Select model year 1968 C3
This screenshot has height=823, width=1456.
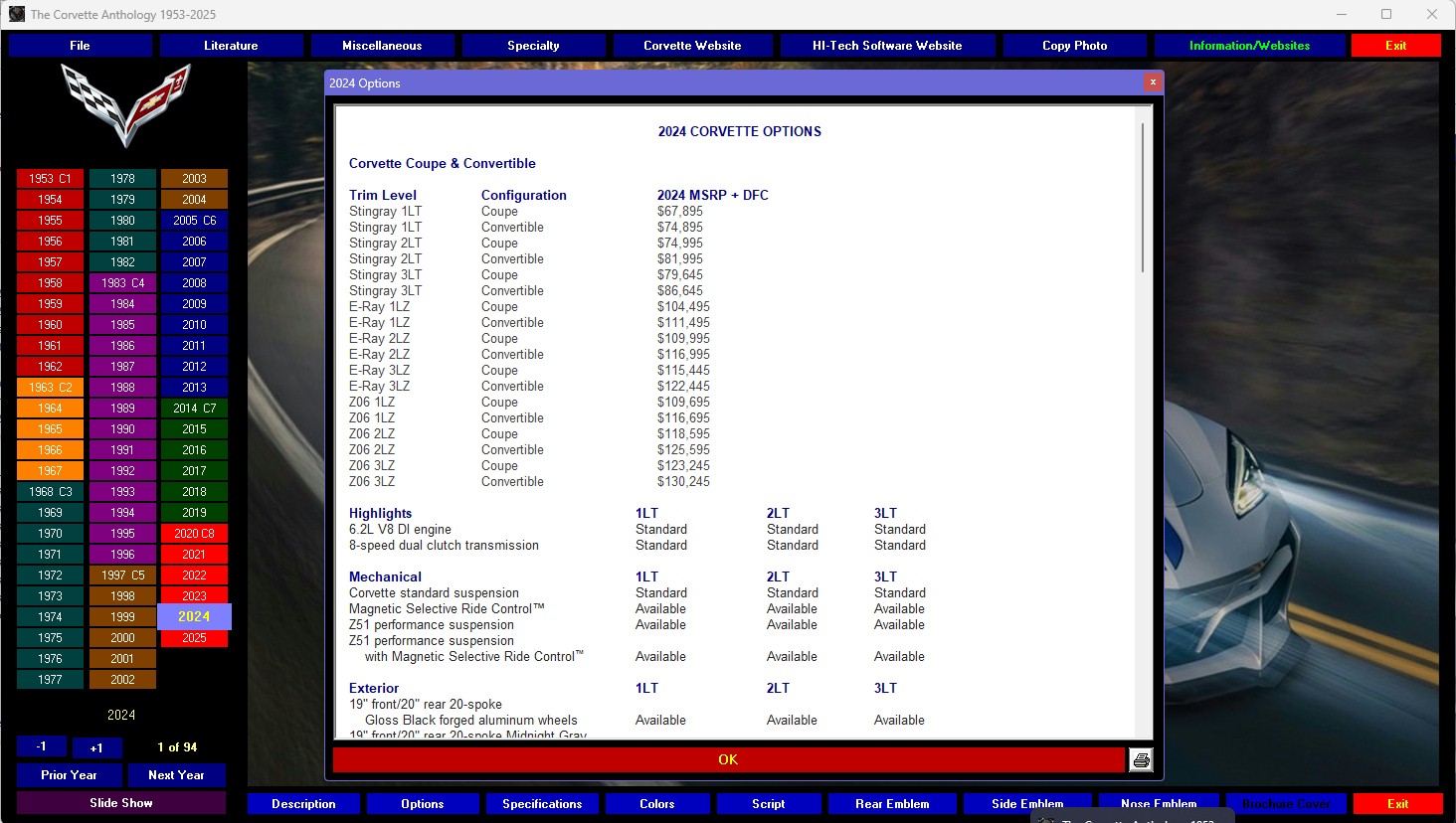pos(50,492)
